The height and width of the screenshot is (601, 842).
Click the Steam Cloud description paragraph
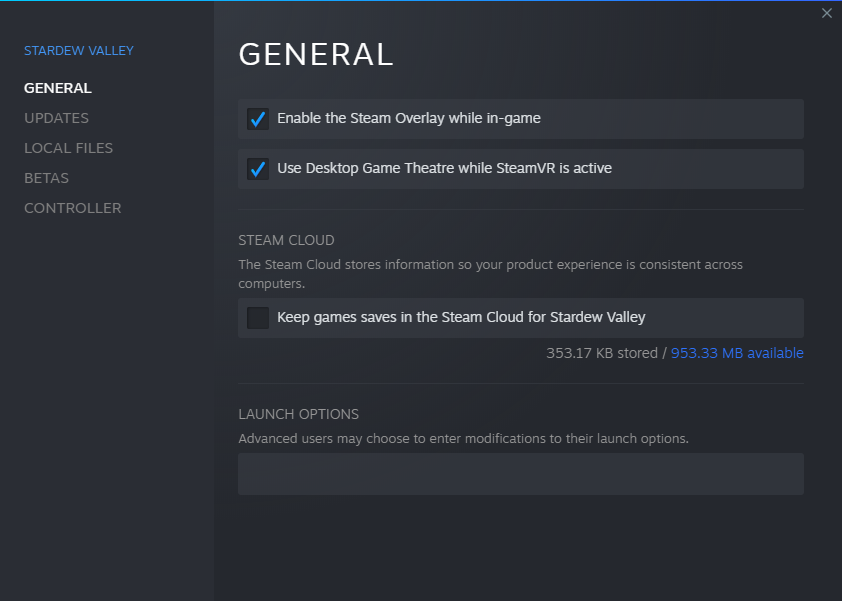click(x=491, y=274)
